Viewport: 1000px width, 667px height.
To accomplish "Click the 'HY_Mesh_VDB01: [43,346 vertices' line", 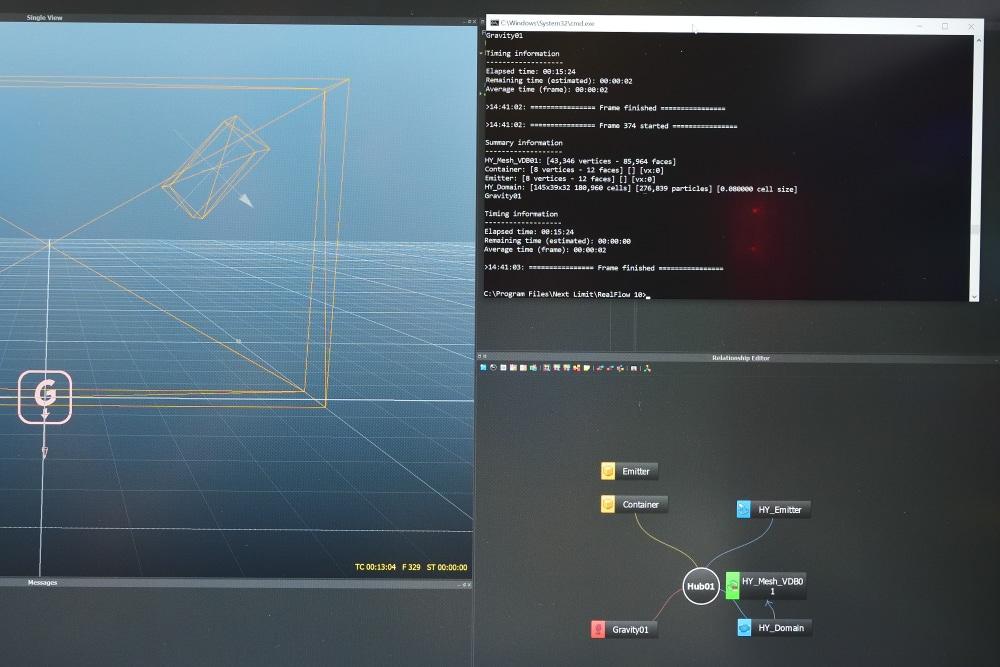I will 580,161.
